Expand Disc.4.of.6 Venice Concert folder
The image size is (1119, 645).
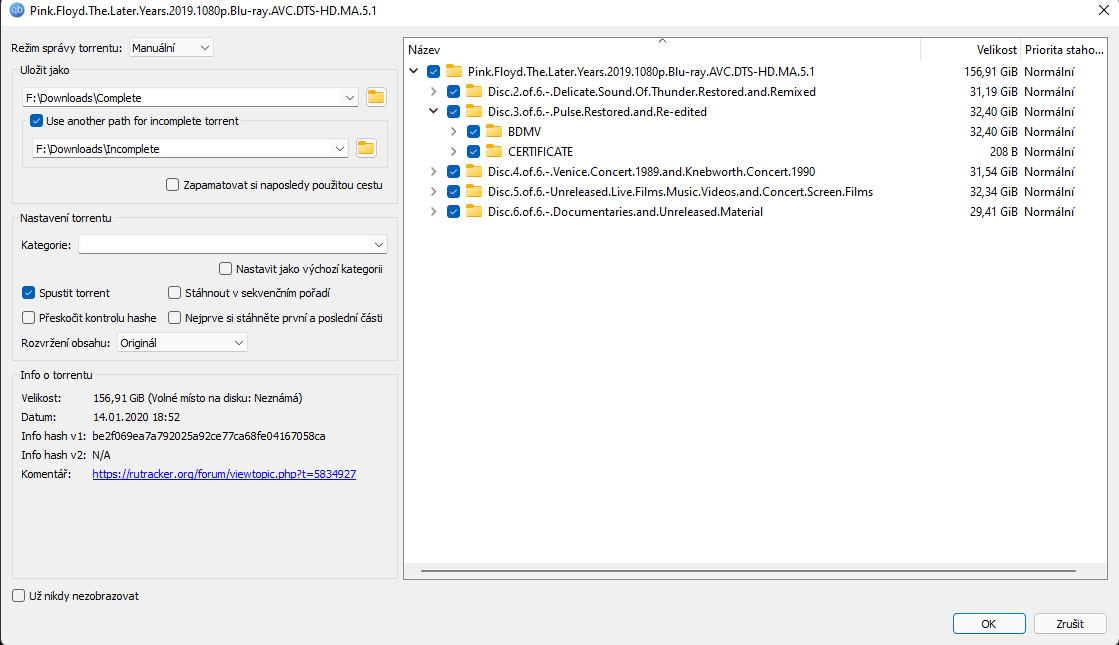(x=433, y=171)
